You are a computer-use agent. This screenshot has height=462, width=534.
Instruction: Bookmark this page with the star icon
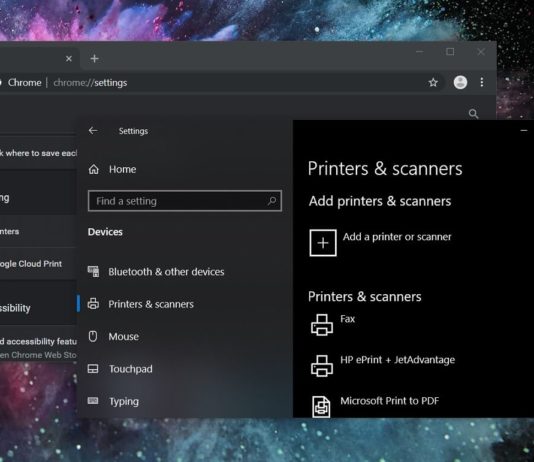pos(433,82)
